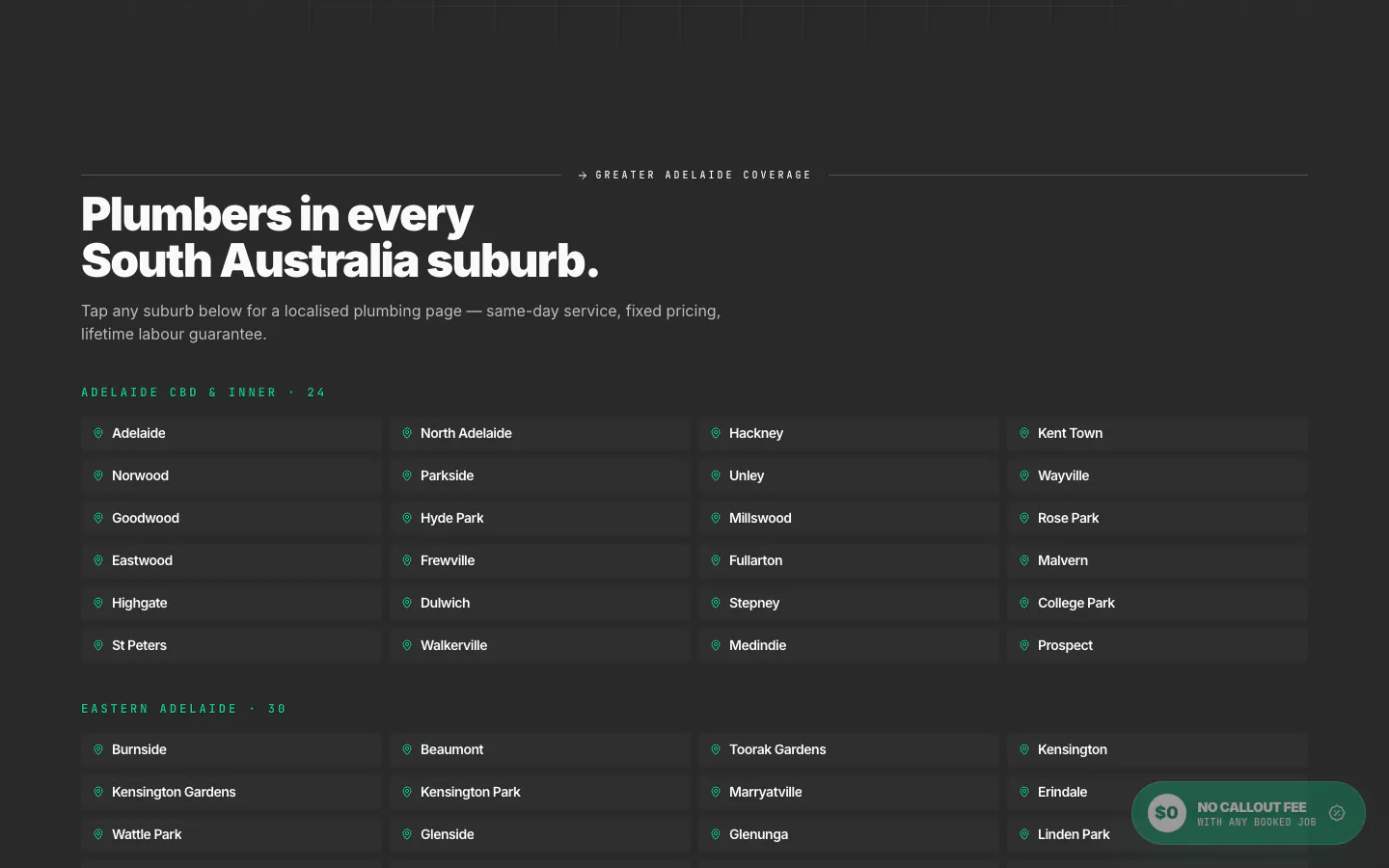Click the pin icon next to Rose Park

(1024, 518)
